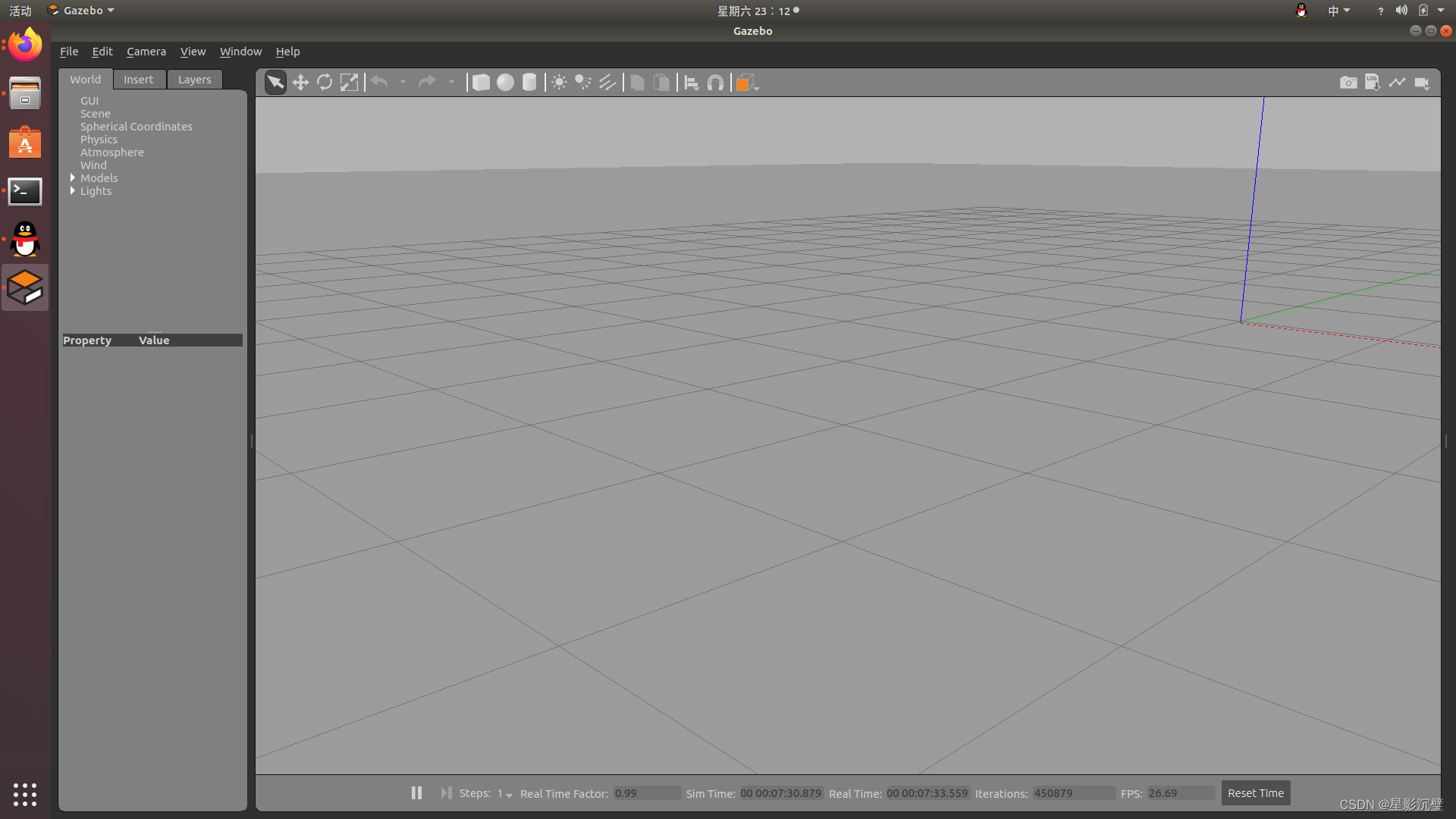Insert a box shape
The height and width of the screenshot is (819, 1456).
point(481,83)
